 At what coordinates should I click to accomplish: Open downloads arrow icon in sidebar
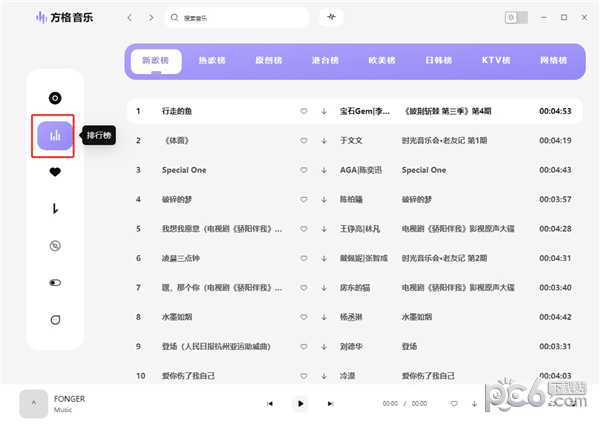(x=55, y=209)
